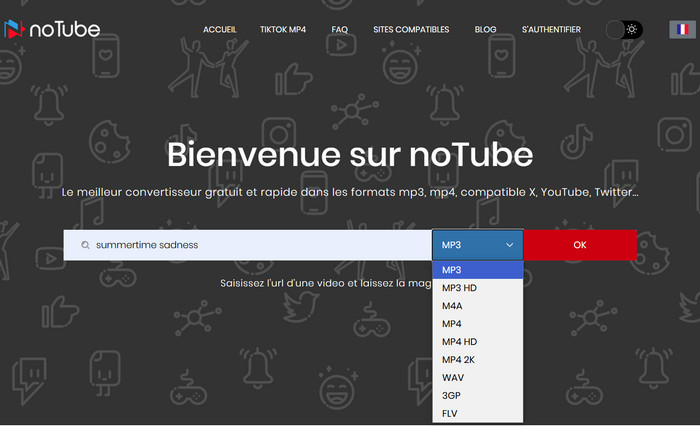Collapse the MP3 format dropdown
The width and height of the screenshot is (700, 426).
(x=478, y=245)
